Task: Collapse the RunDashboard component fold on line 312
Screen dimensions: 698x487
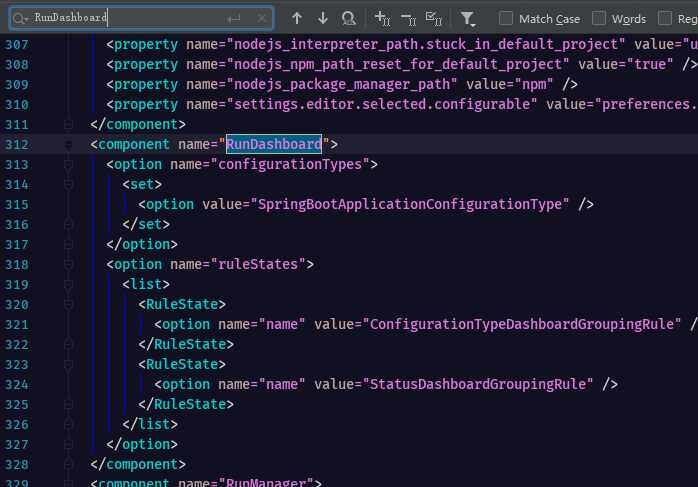Action: pyautogui.click(x=68, y=144)
